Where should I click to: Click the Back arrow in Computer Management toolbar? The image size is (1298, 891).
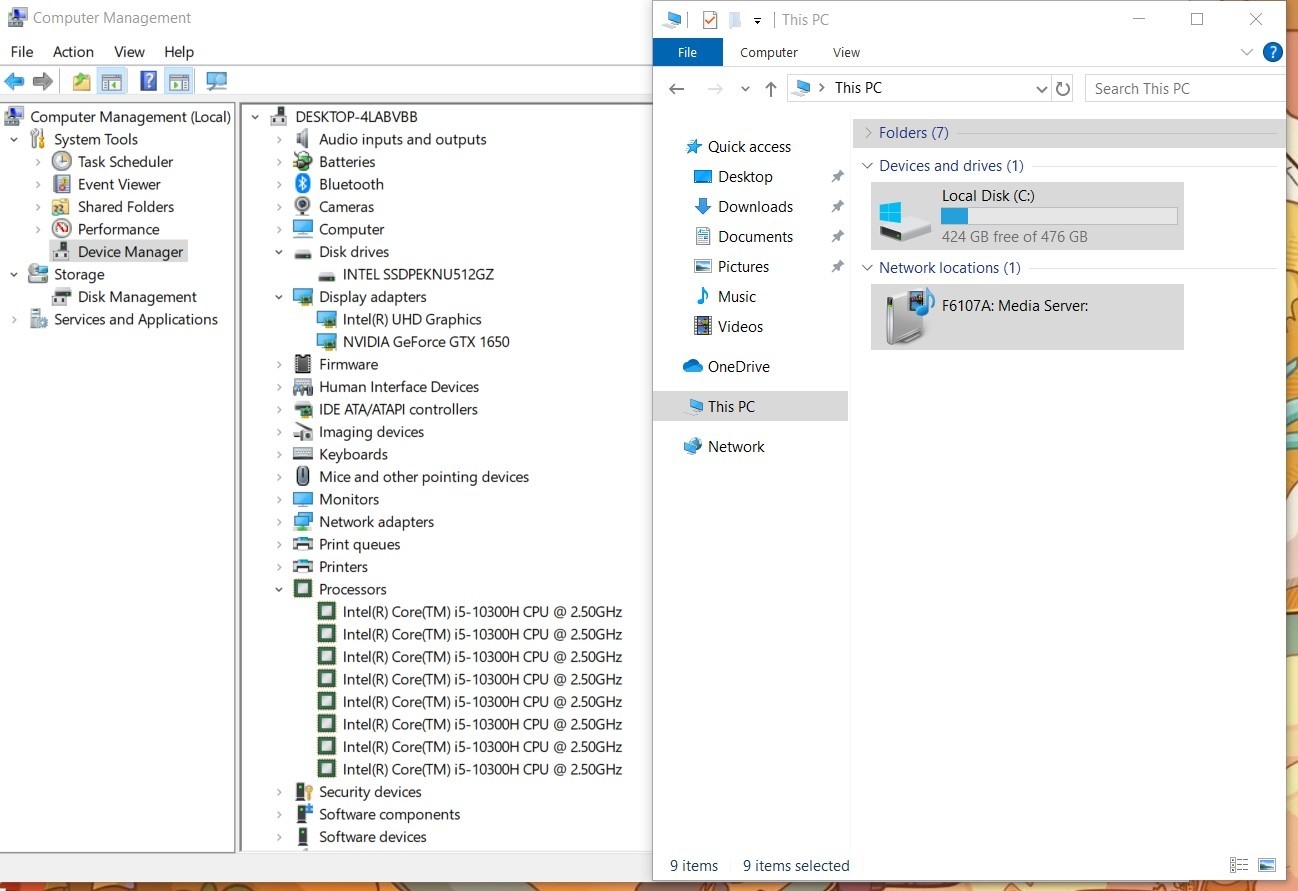[14, 82]
